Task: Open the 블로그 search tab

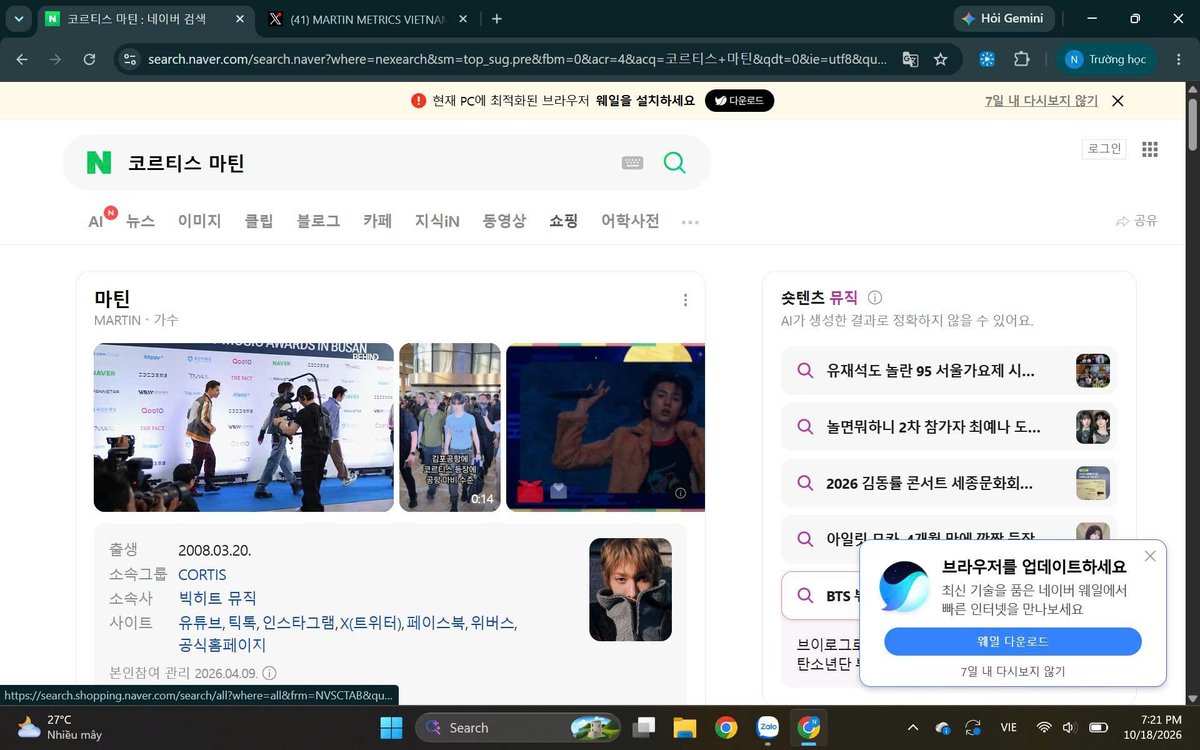Action: point(318,221)
